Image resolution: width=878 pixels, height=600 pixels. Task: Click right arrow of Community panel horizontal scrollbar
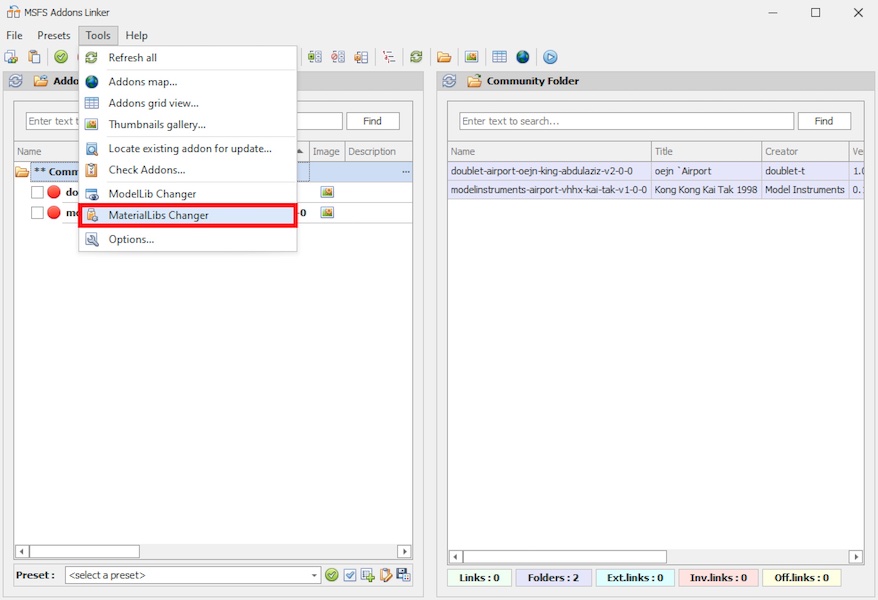click(856, 556)
